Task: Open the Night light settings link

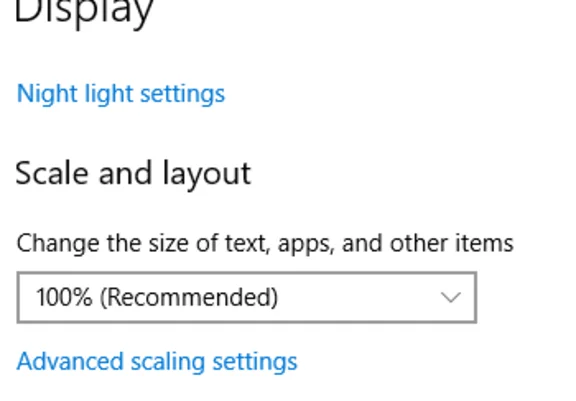Action: [120, 94]
